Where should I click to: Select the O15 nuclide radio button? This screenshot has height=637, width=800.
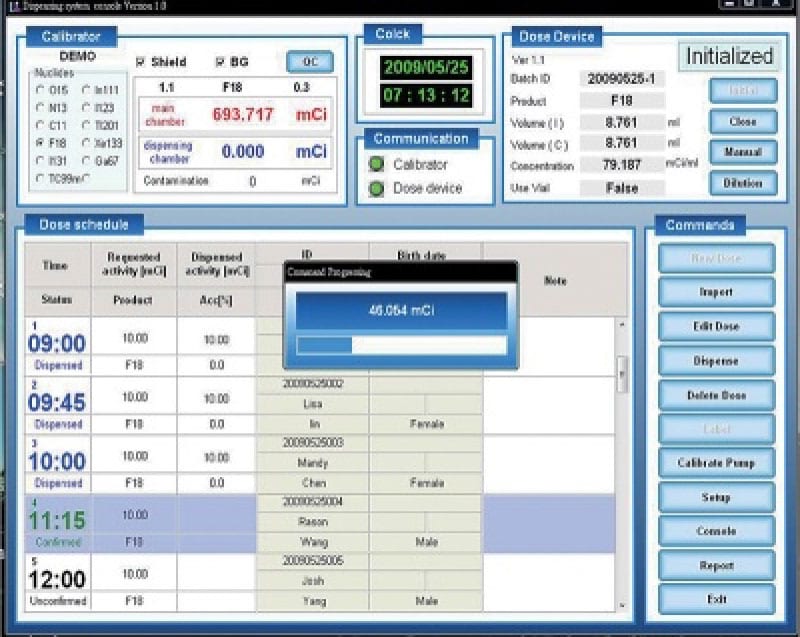click(x=40, y=91)
